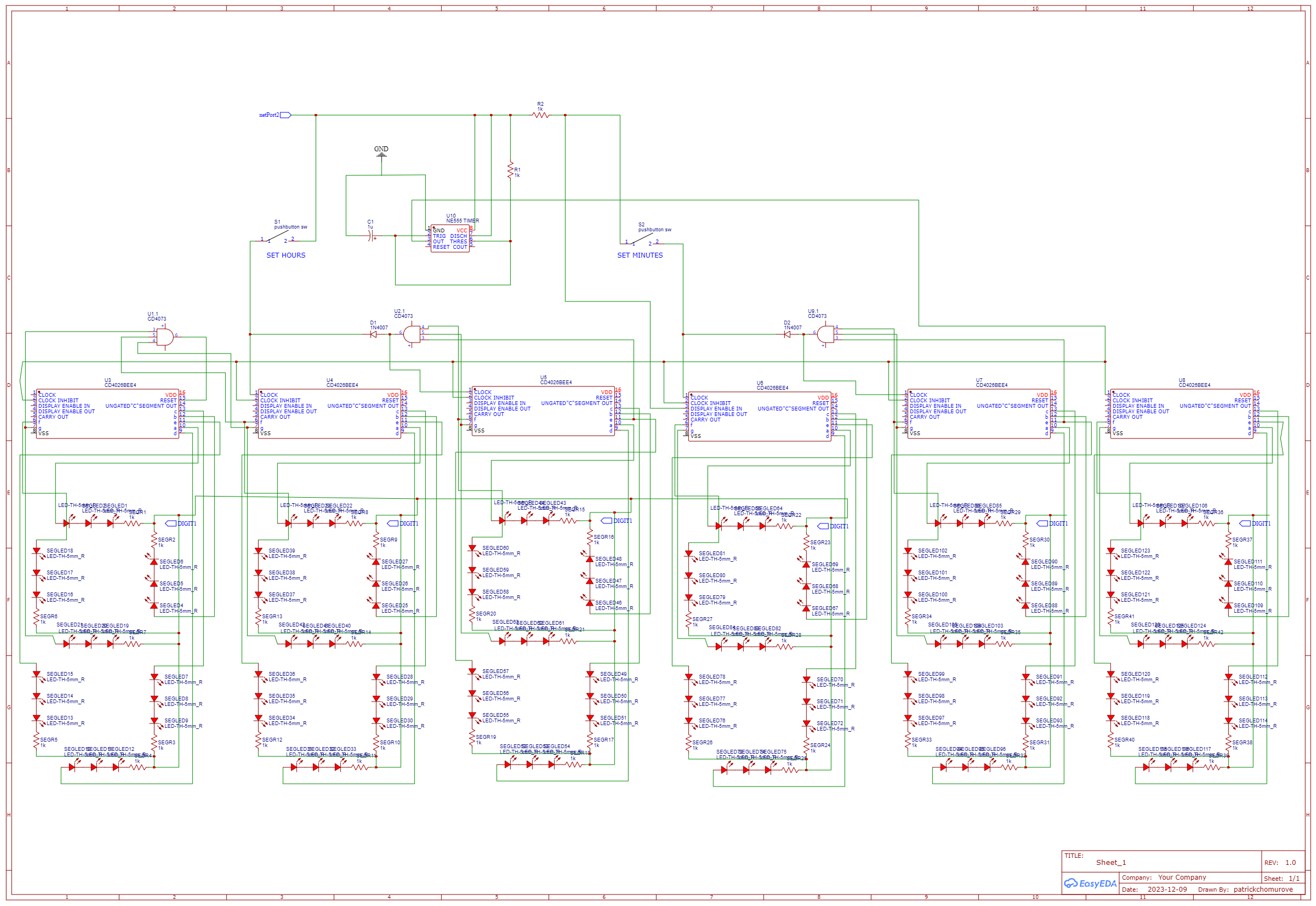
Task: Select the SEGR40 resistor label
Action: 1124,740
